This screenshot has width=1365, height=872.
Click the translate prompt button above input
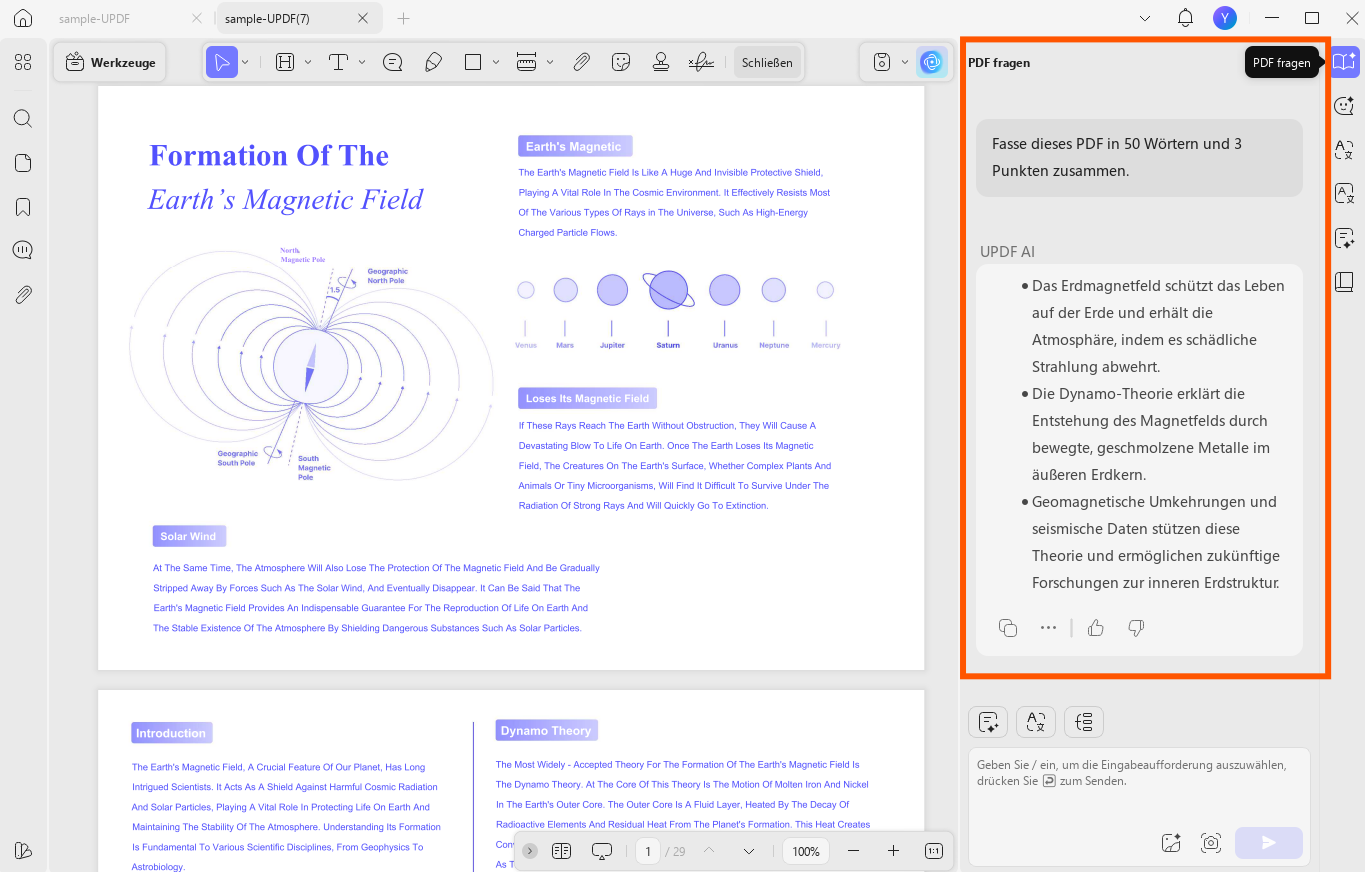1036,721
